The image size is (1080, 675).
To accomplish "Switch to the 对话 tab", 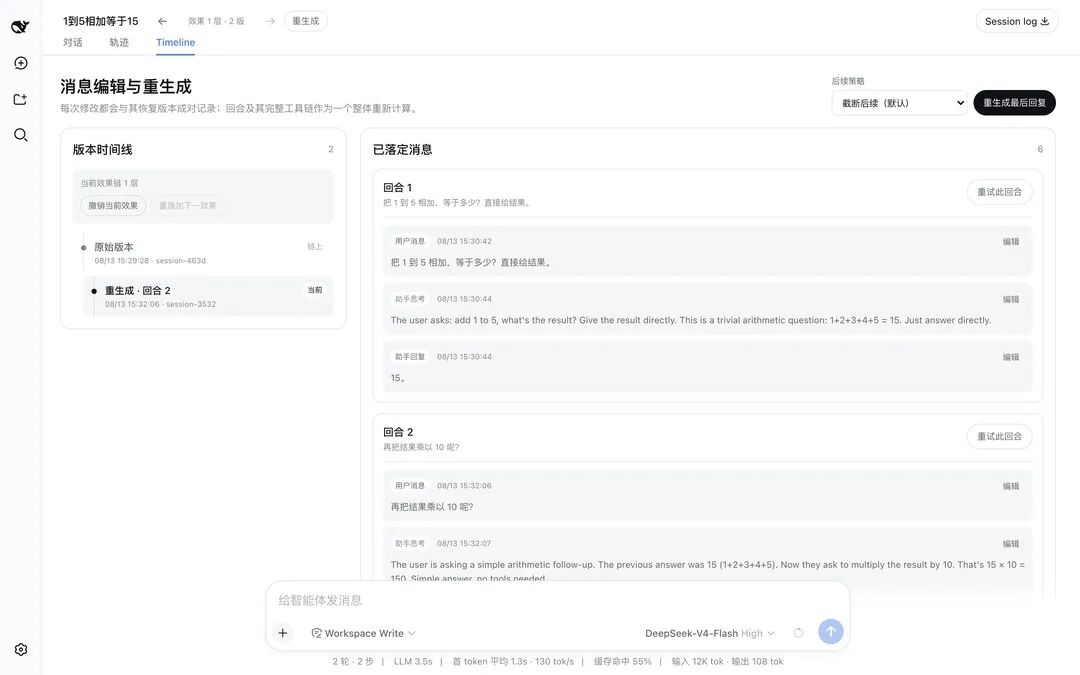I will [x=72, y=42].
